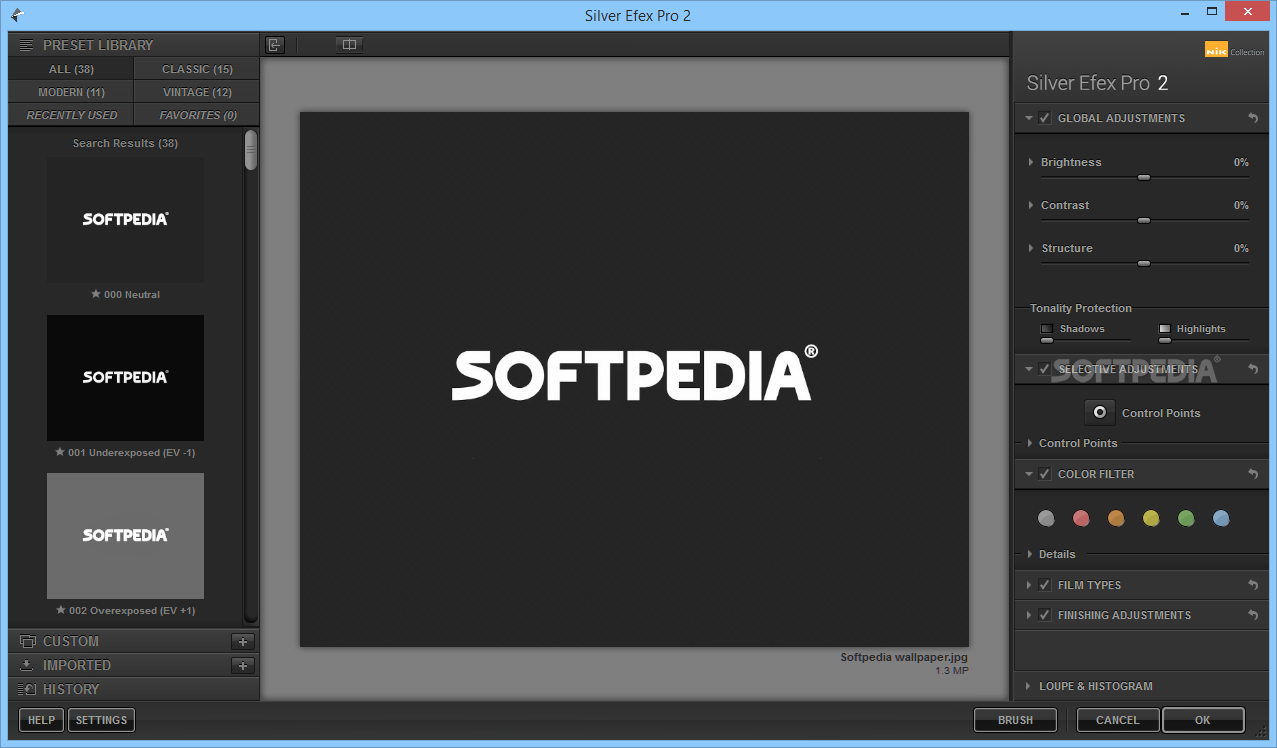Select the yellow color filter
The height and width of the screenshot is (748, 1277).
(x=1151, y=518)
